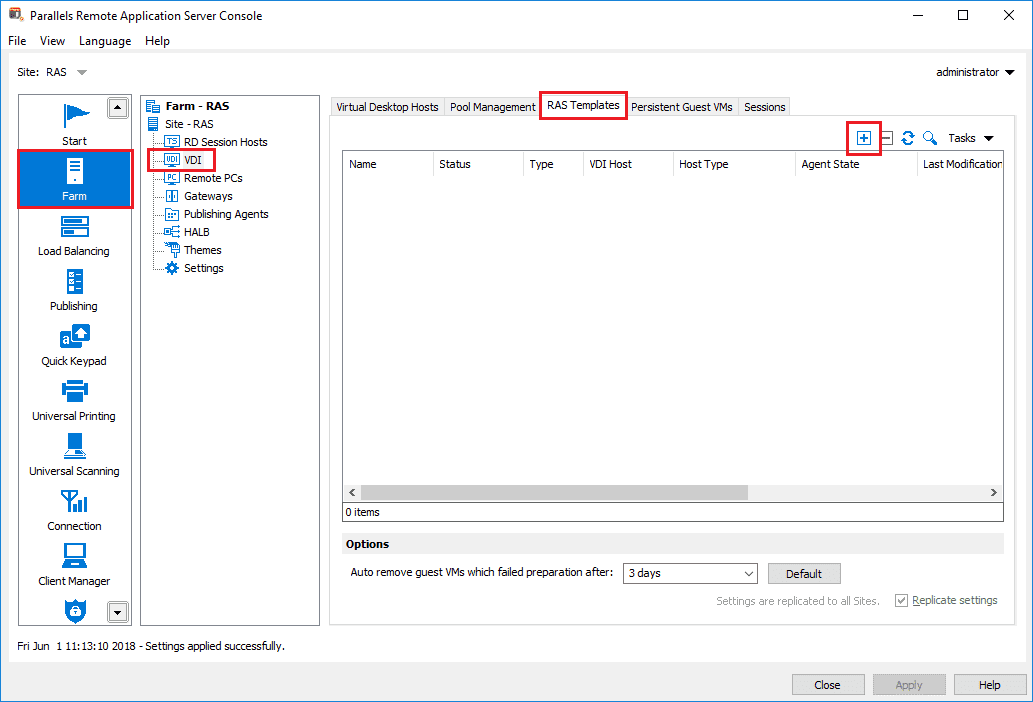
Task: Click the Close button at bottom
Action: 827,685
